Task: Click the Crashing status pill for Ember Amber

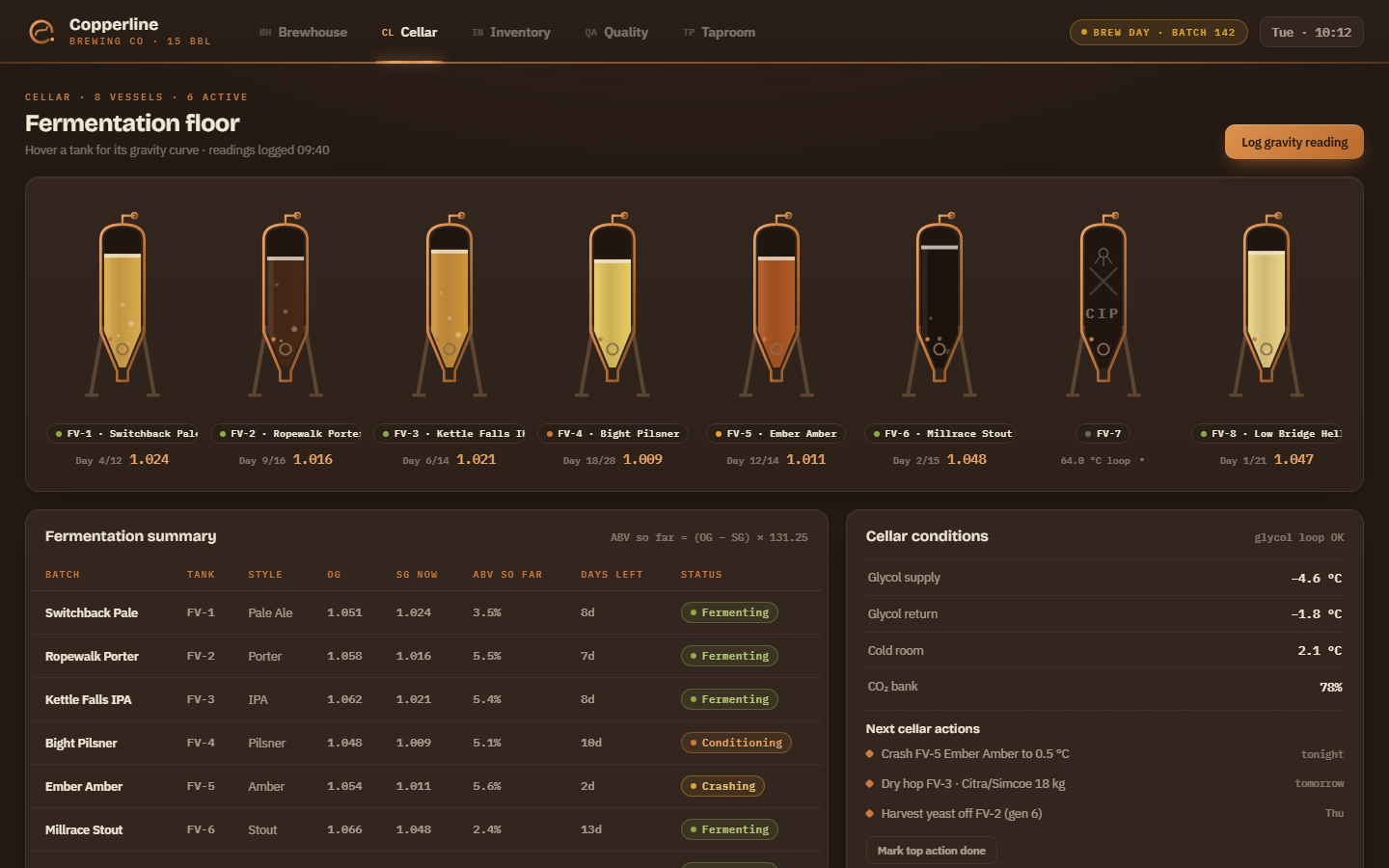Action: tap(722, 786)
